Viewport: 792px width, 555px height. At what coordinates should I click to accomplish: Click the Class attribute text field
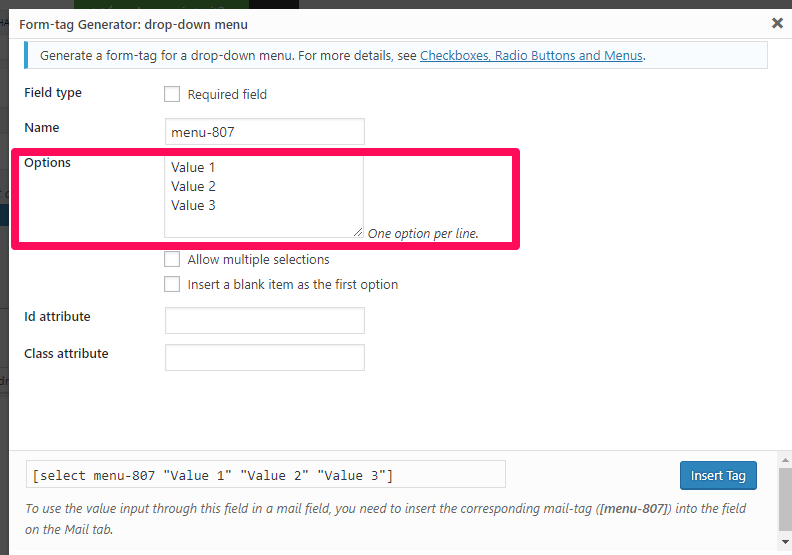coord(265,357)
